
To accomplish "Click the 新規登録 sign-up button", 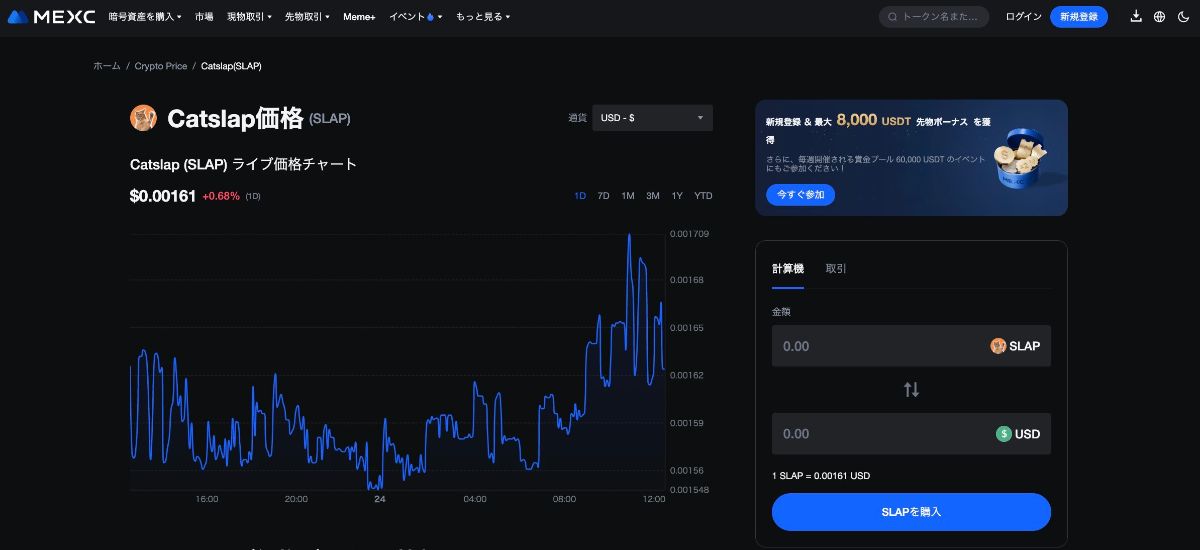I will (1078, 17).
